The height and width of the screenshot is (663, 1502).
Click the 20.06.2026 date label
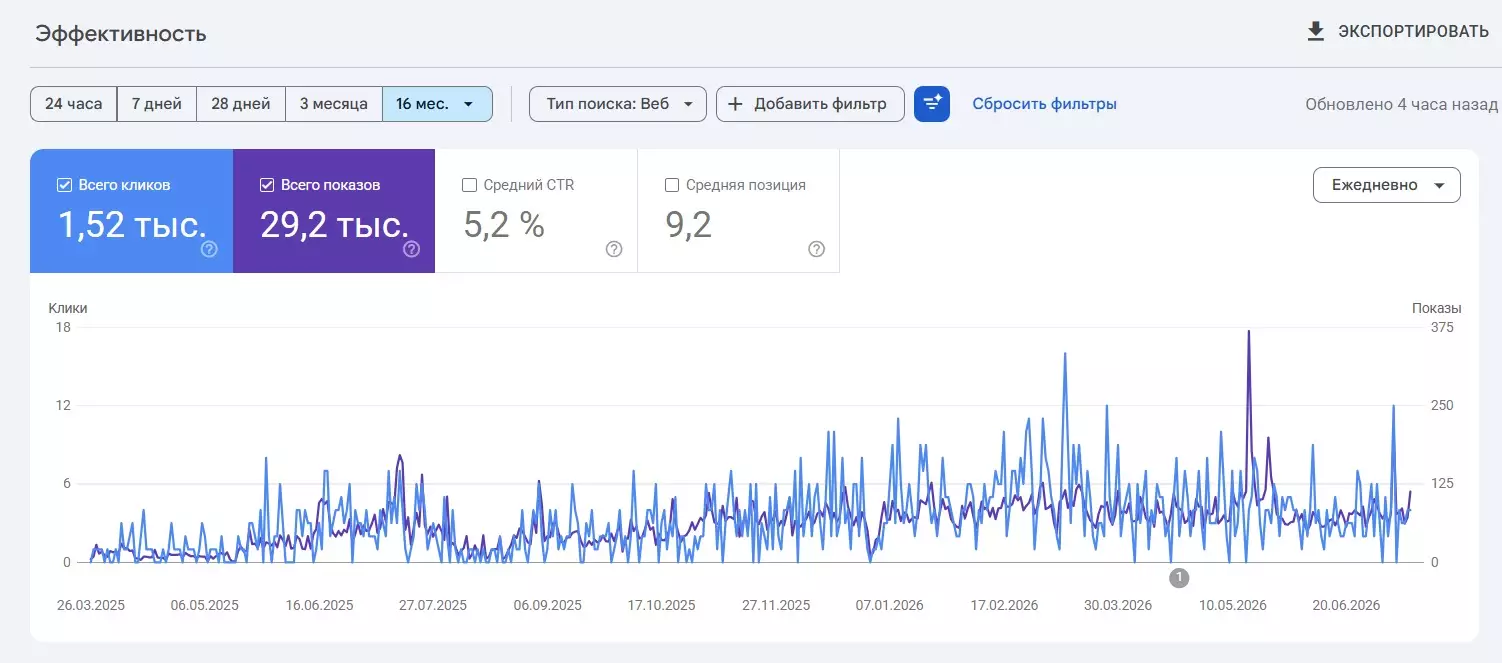click(1346, 606)
